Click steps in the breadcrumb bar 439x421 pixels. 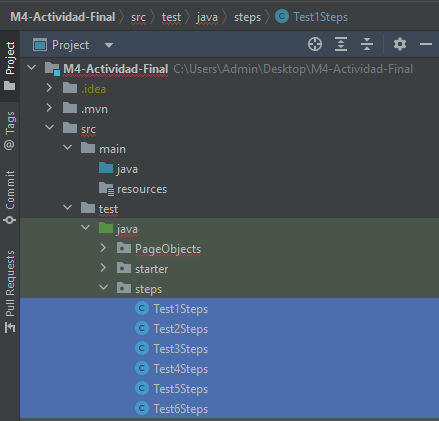point(247,17)
